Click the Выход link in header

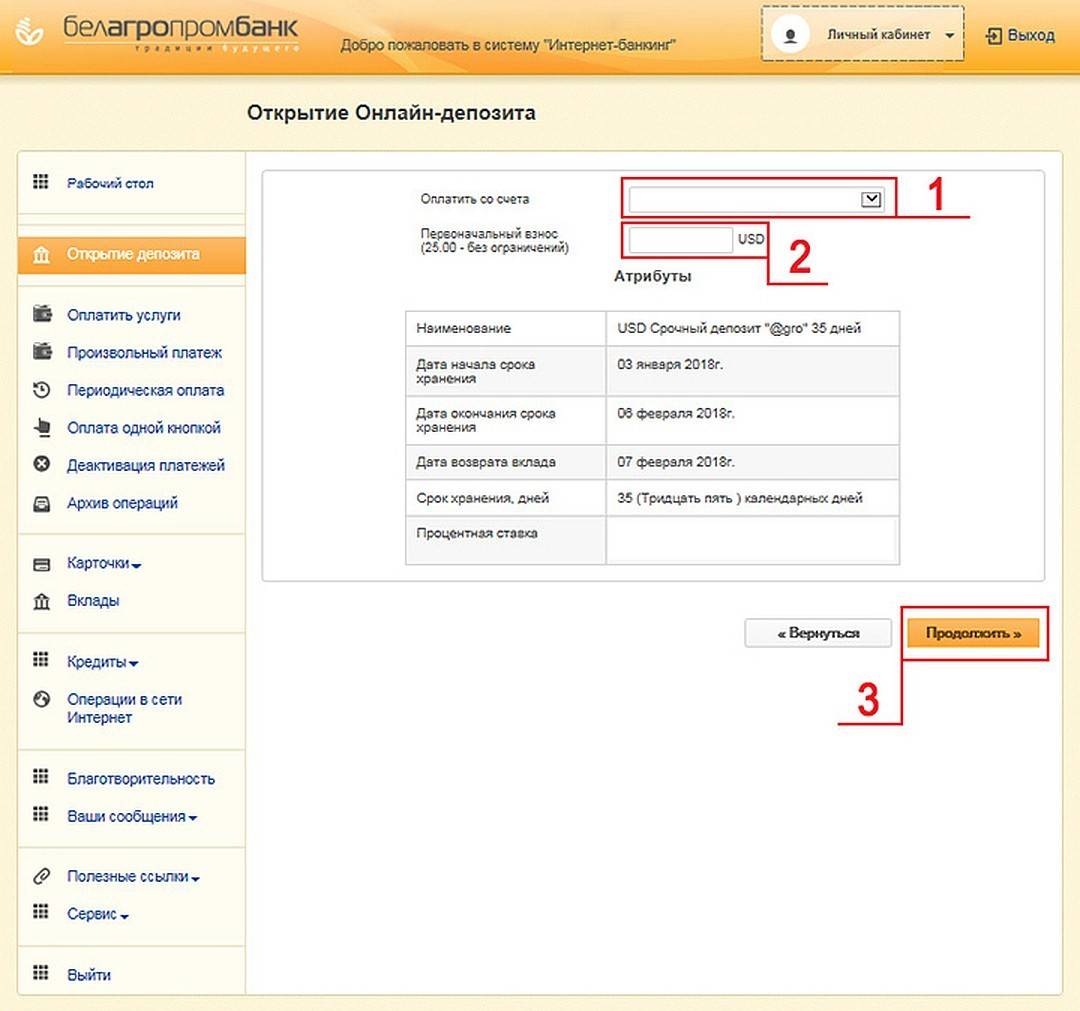tap(1020, 36)
